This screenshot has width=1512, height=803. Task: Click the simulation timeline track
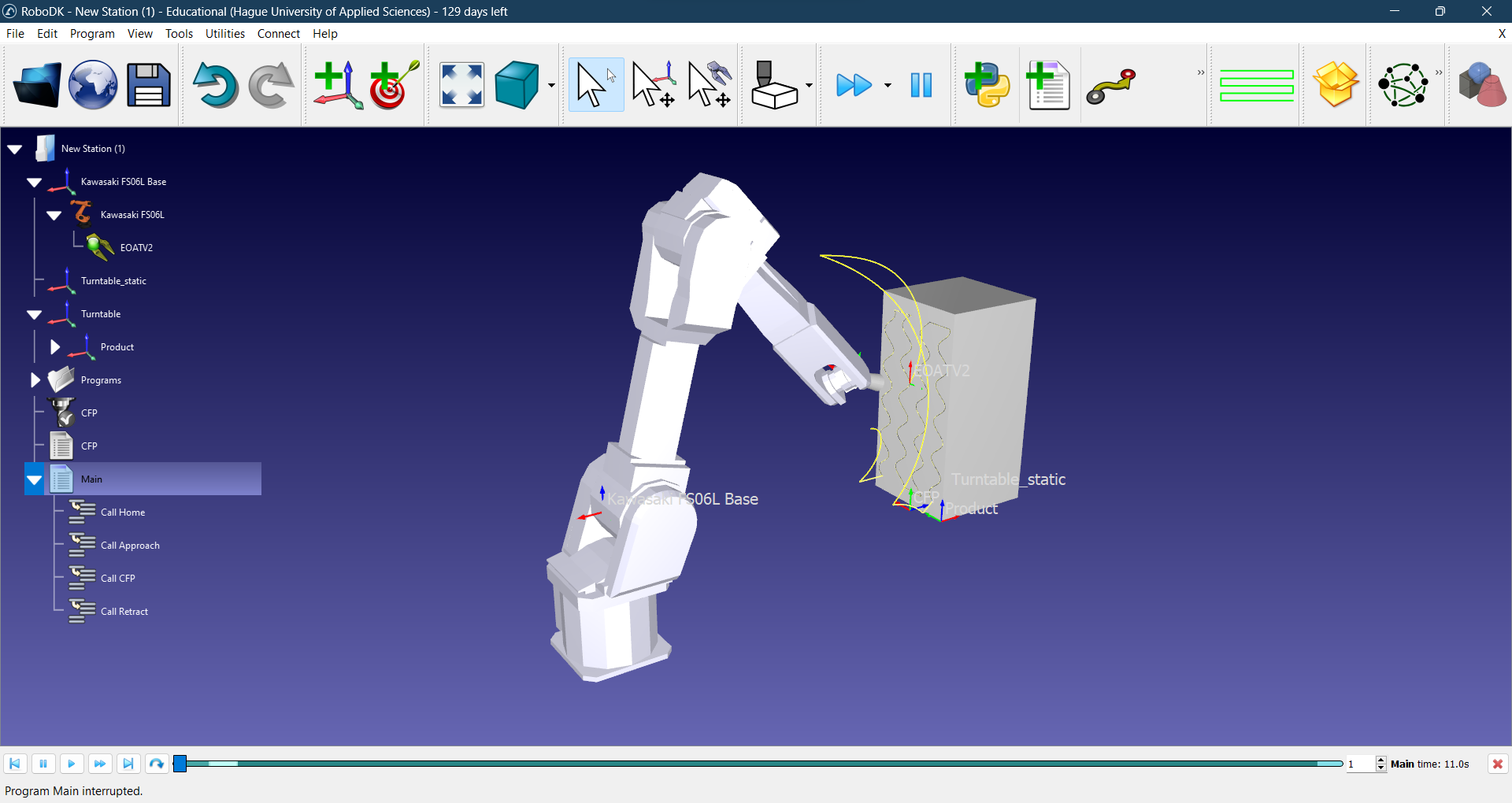click(758, 764)
